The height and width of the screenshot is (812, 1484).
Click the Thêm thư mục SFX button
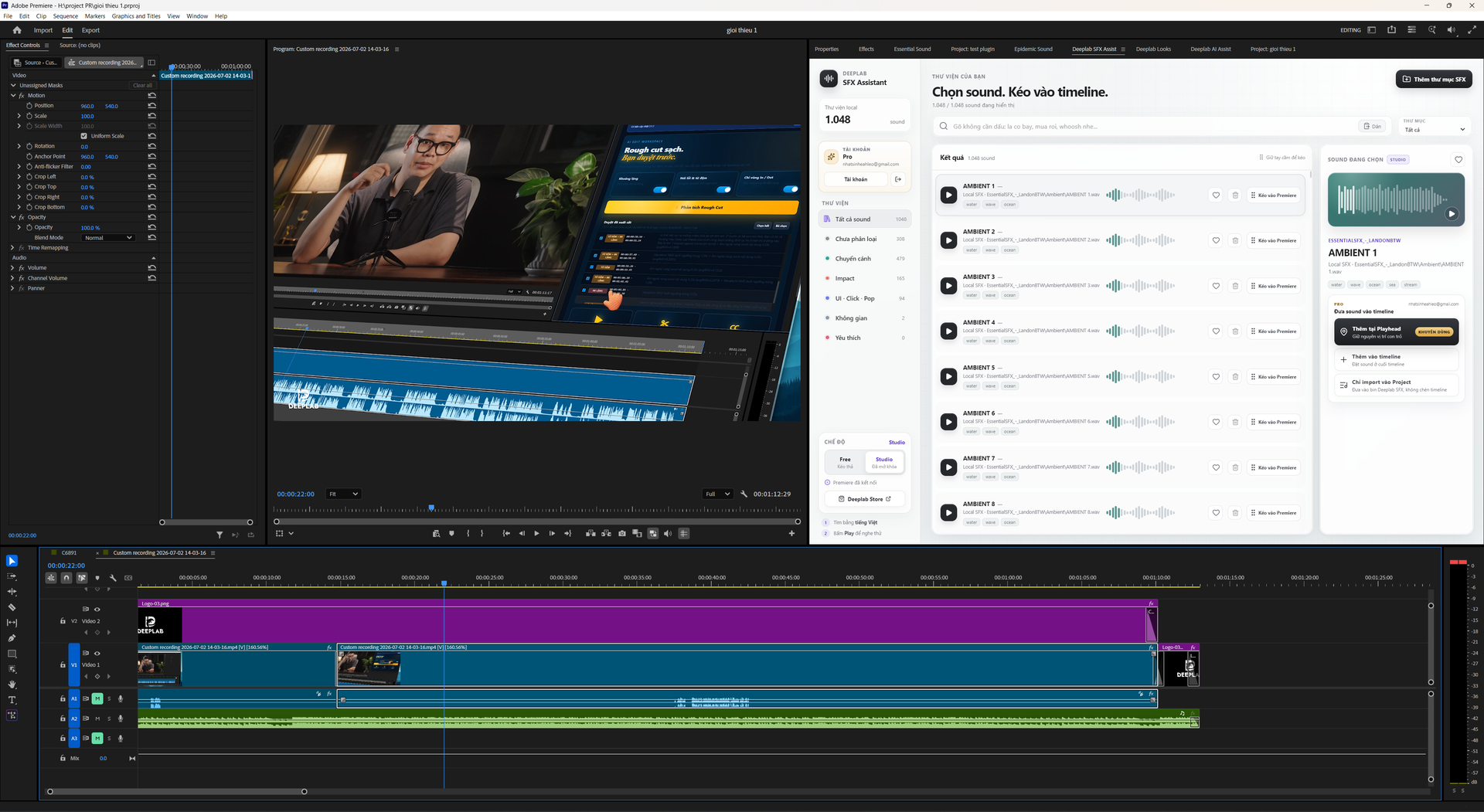[x=1434, y=80]
